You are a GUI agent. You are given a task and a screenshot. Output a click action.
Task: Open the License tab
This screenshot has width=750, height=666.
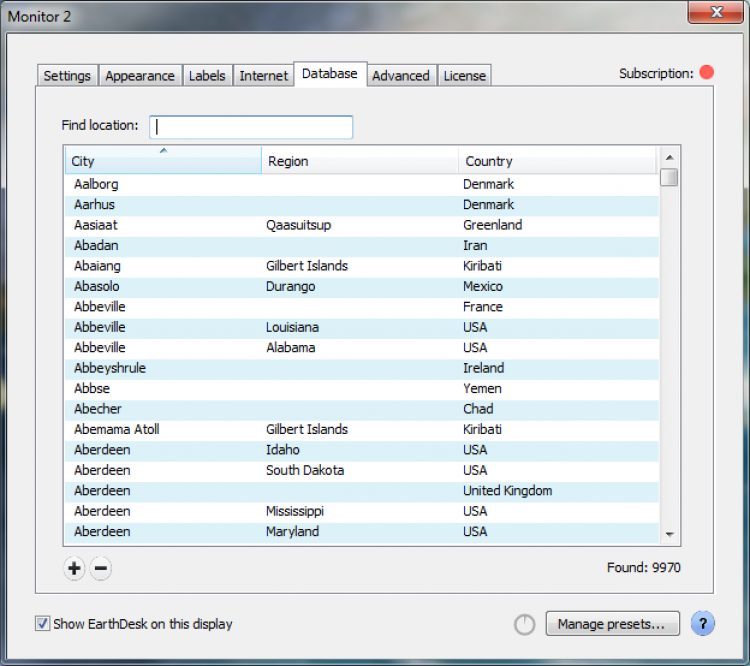point(464,76)
